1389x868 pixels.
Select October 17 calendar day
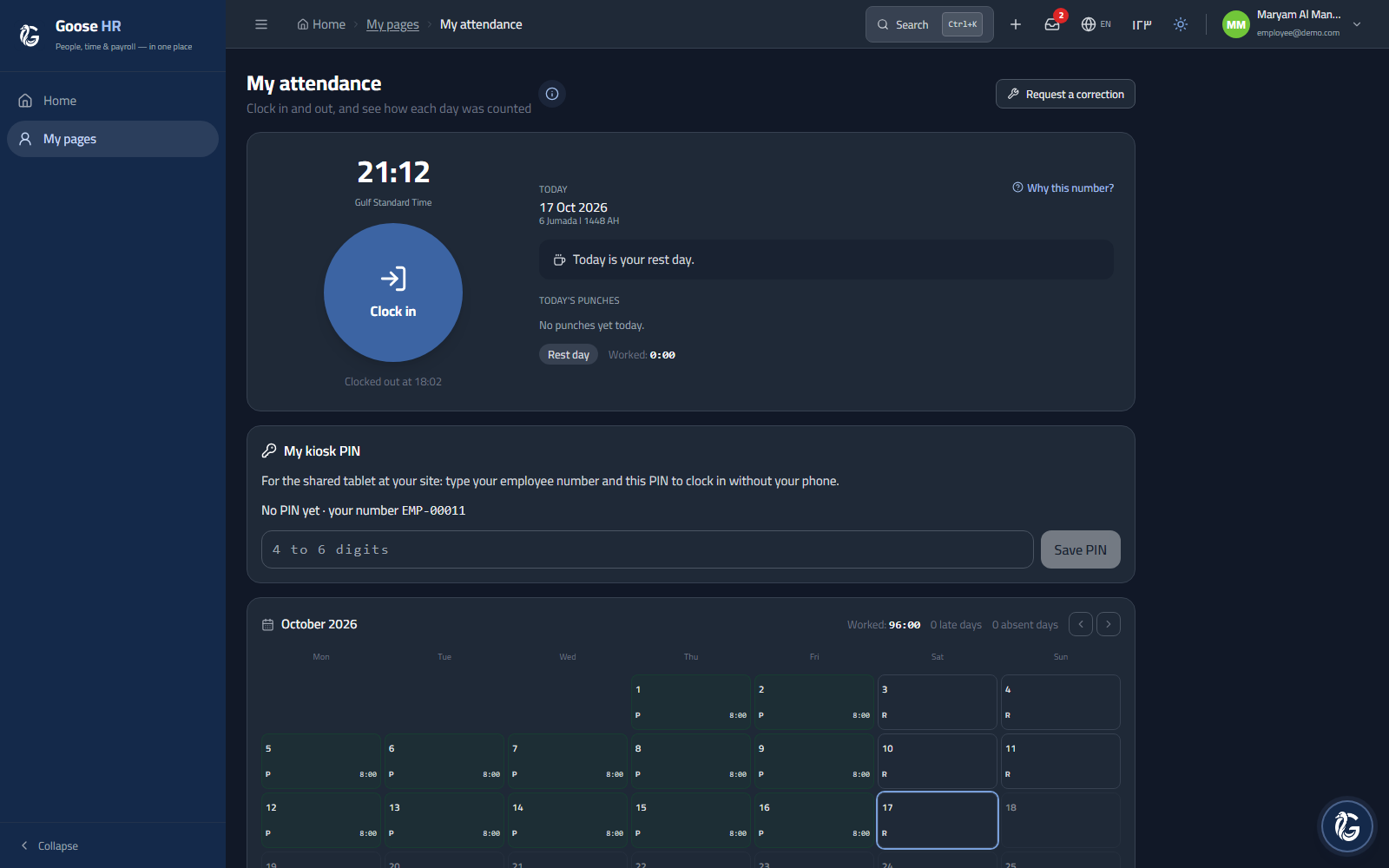point(938,820)
